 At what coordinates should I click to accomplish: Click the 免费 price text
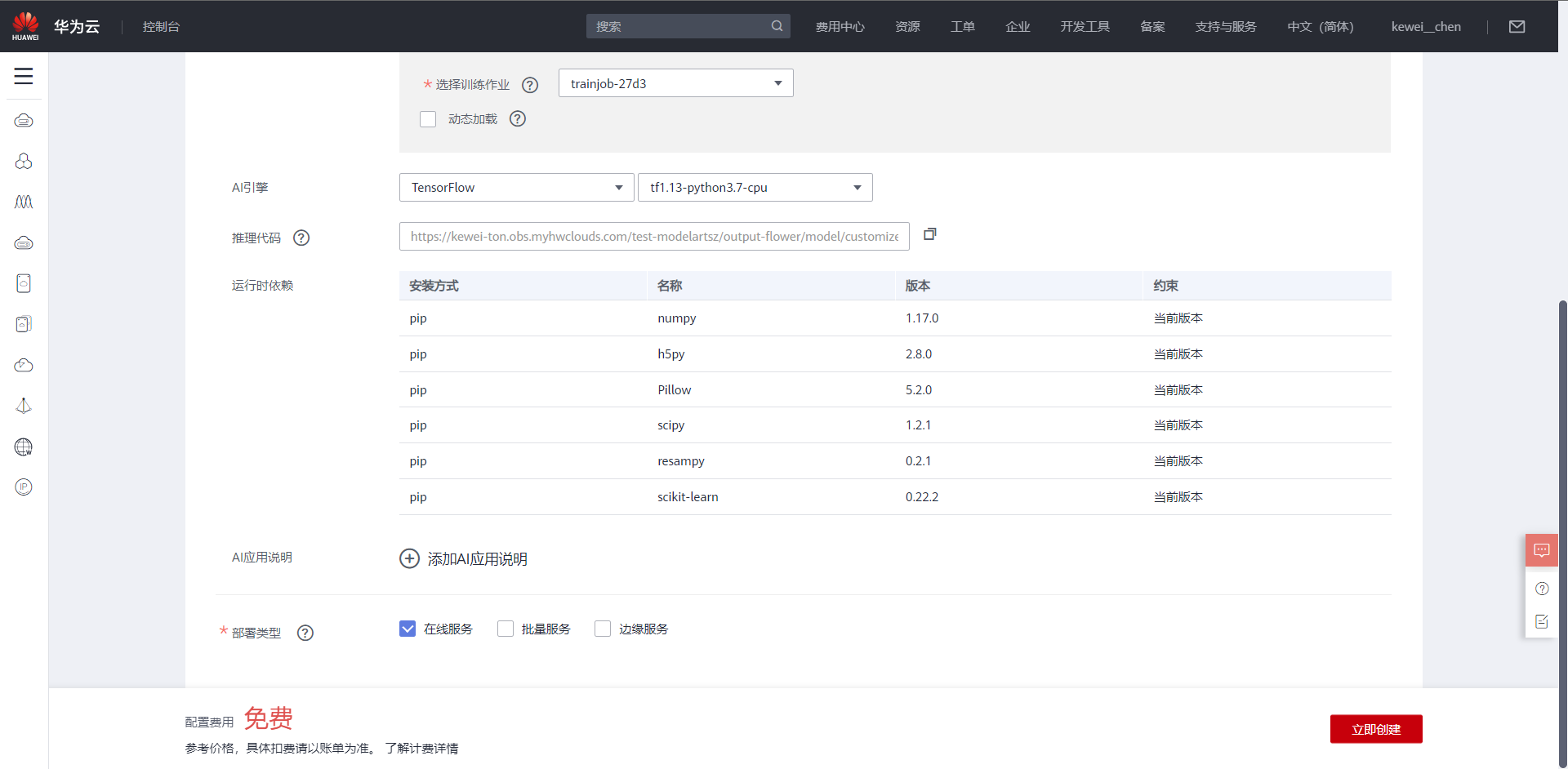click(268, 718)
